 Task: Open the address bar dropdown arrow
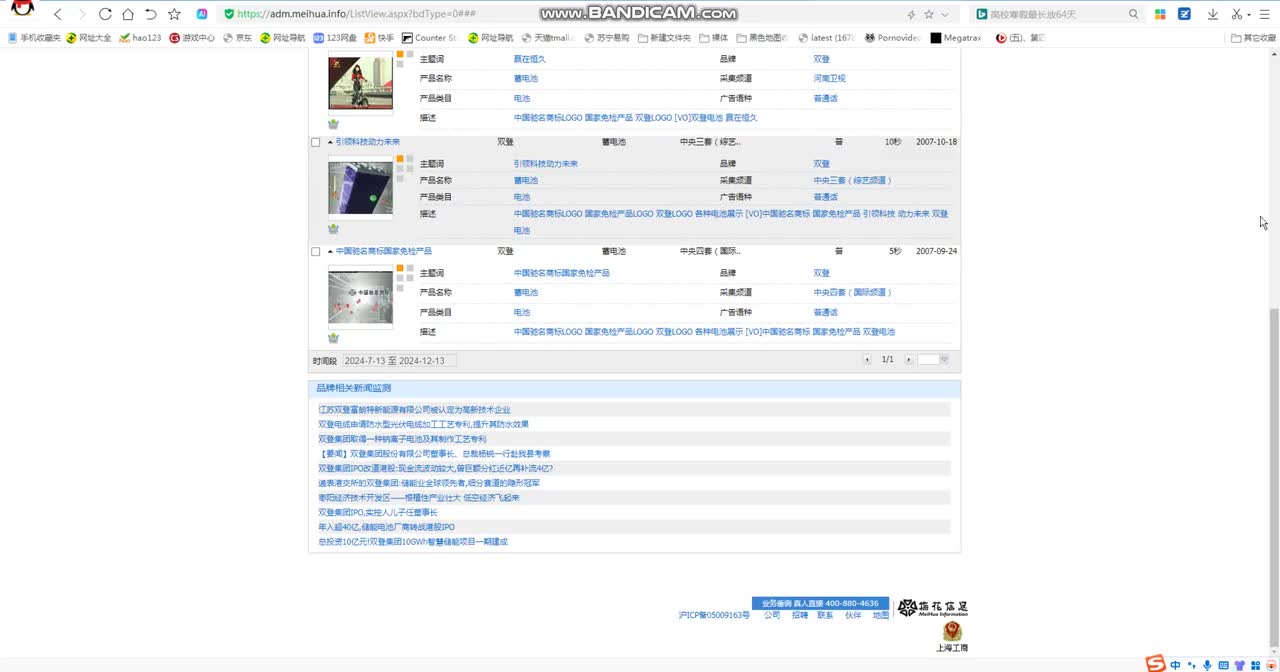(x=946, y=14)
